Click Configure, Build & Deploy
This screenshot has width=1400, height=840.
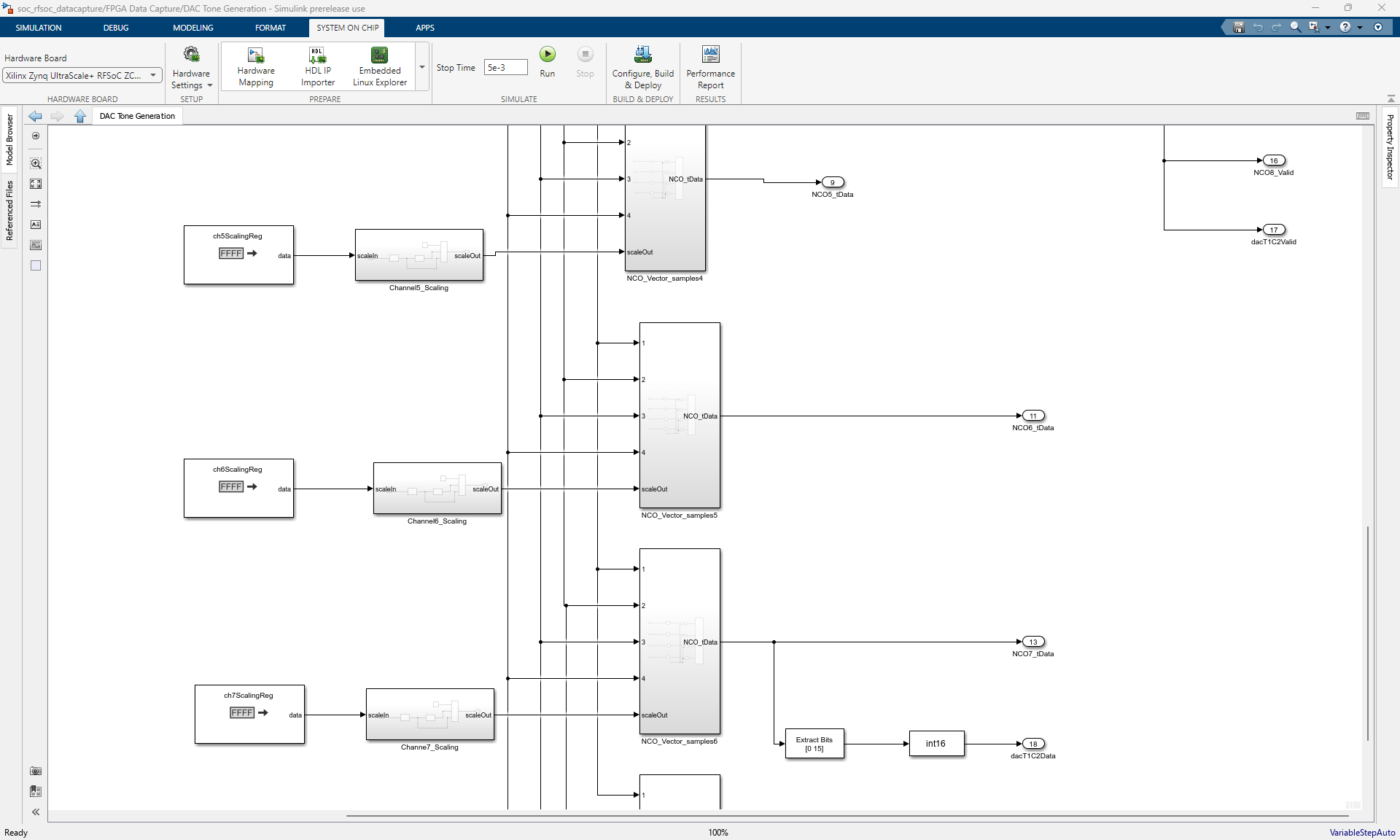[x=642, y=66]
